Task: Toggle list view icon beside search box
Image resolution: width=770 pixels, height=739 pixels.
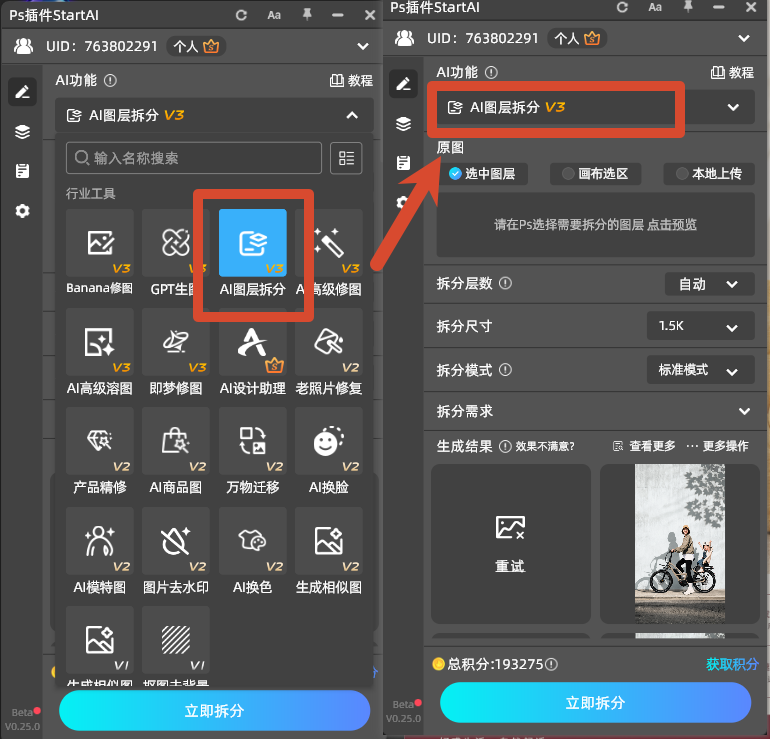Action: (x=346, y=158)
